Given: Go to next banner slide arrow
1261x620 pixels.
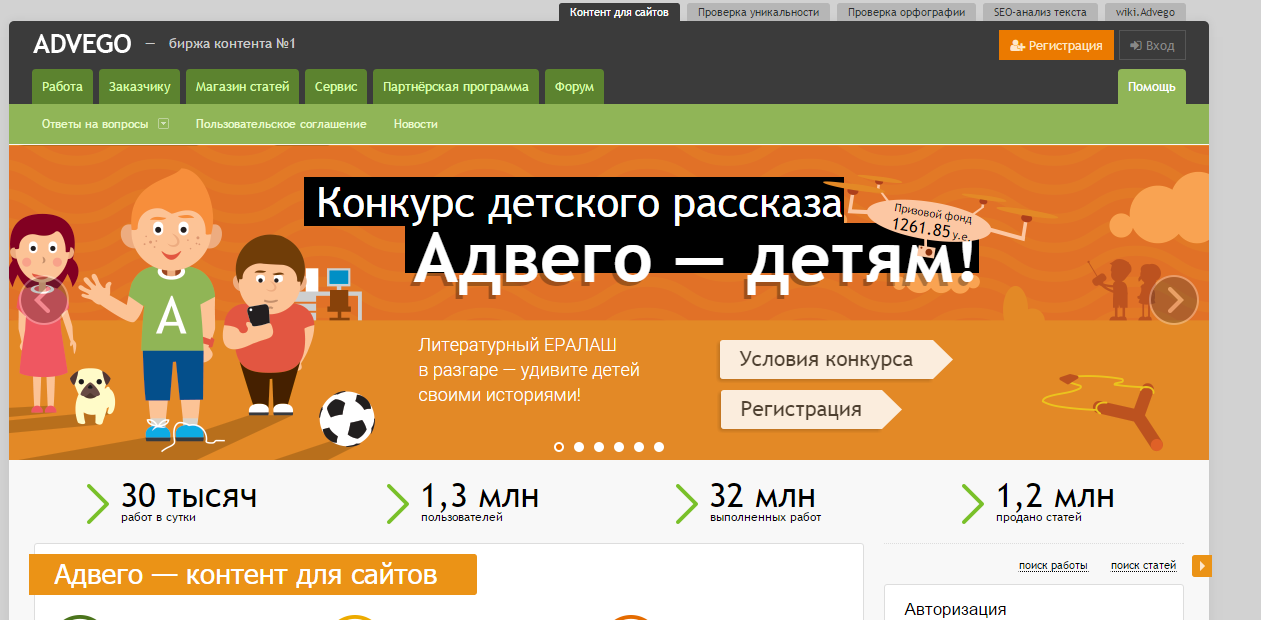Looking at the screenshot, I should point(1174,299).
